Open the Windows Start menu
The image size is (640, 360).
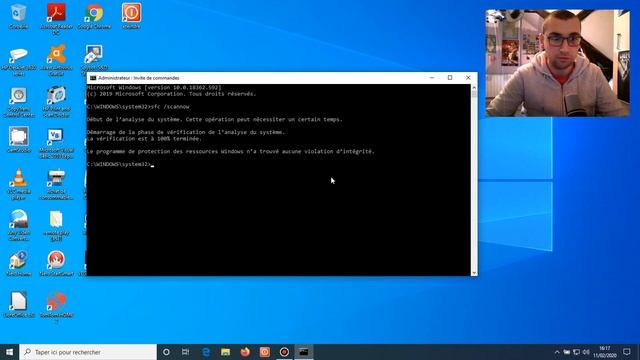point(9,352)
